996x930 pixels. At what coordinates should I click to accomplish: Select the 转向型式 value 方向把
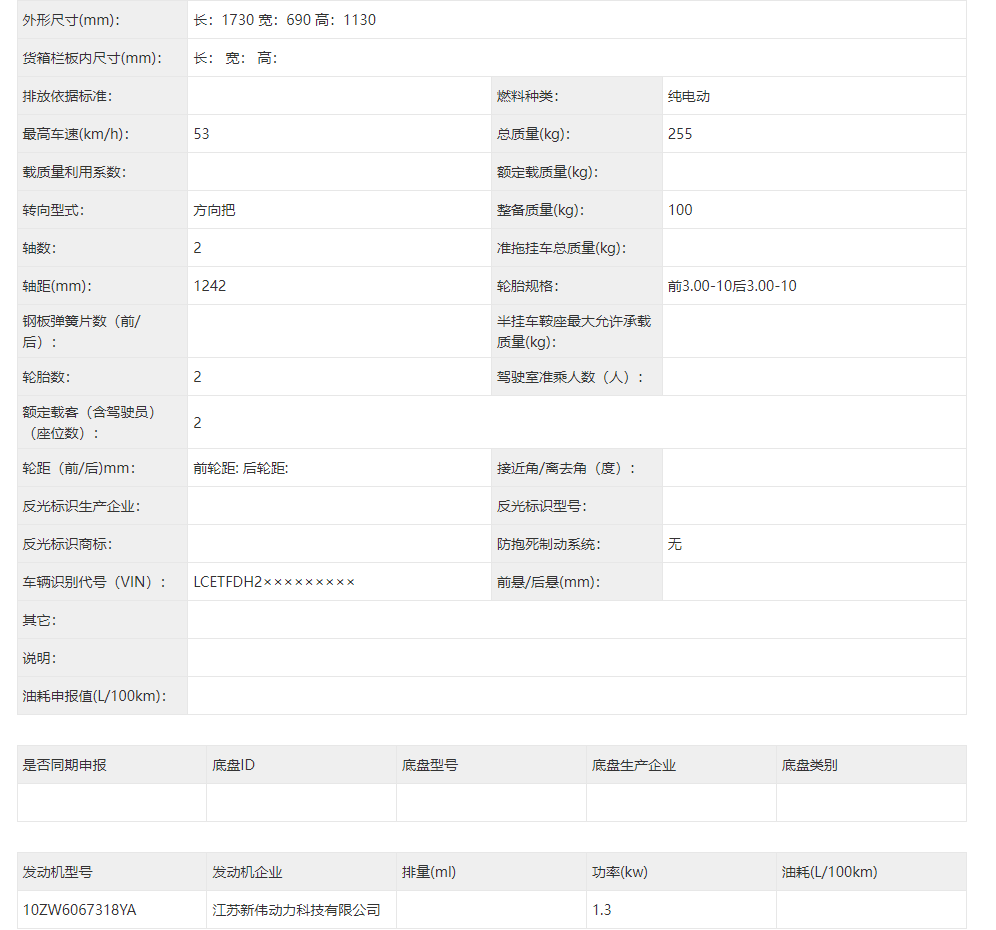(214, 210)
